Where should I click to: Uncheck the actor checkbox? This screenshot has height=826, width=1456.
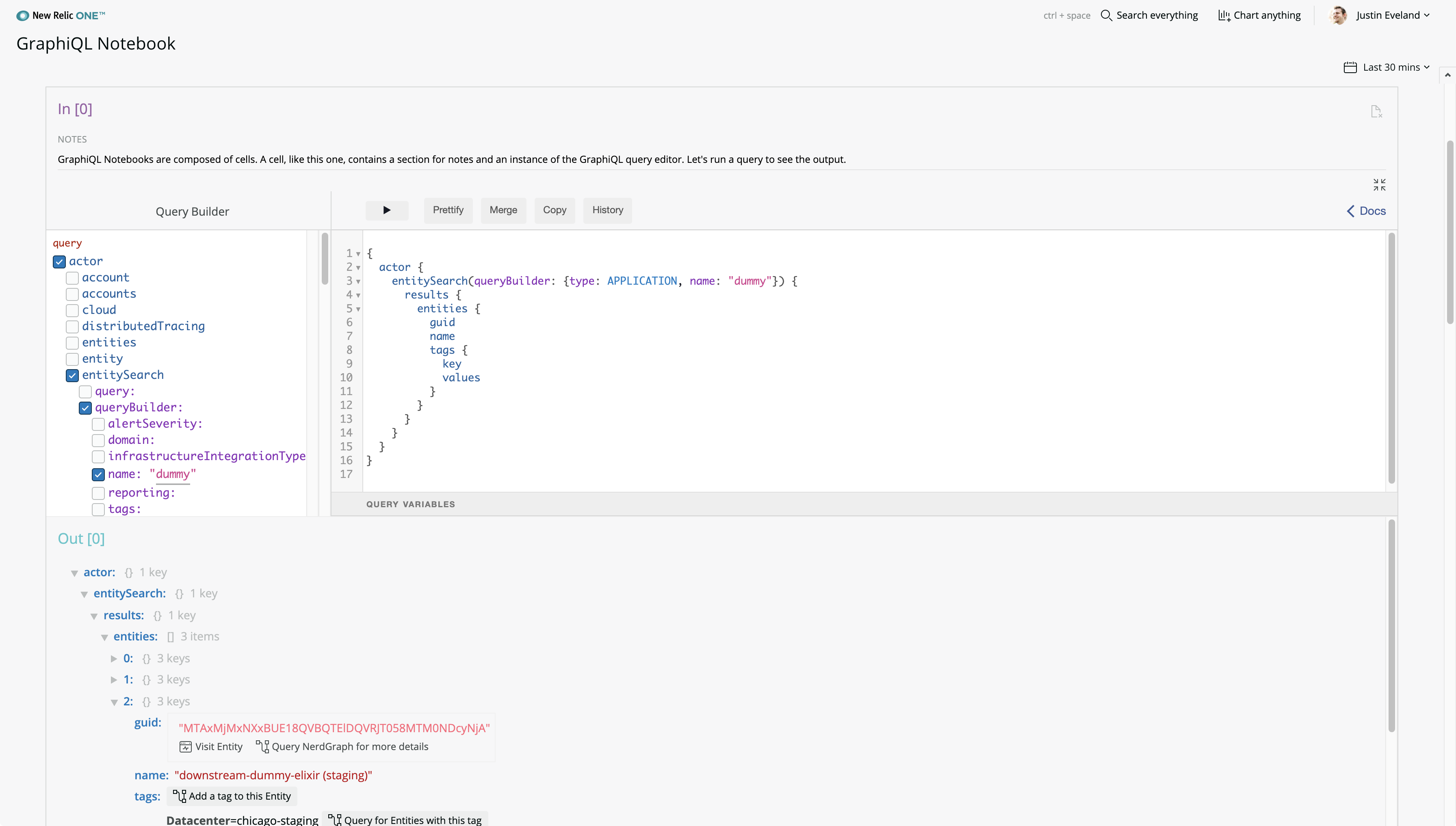(x=59, y=262)
